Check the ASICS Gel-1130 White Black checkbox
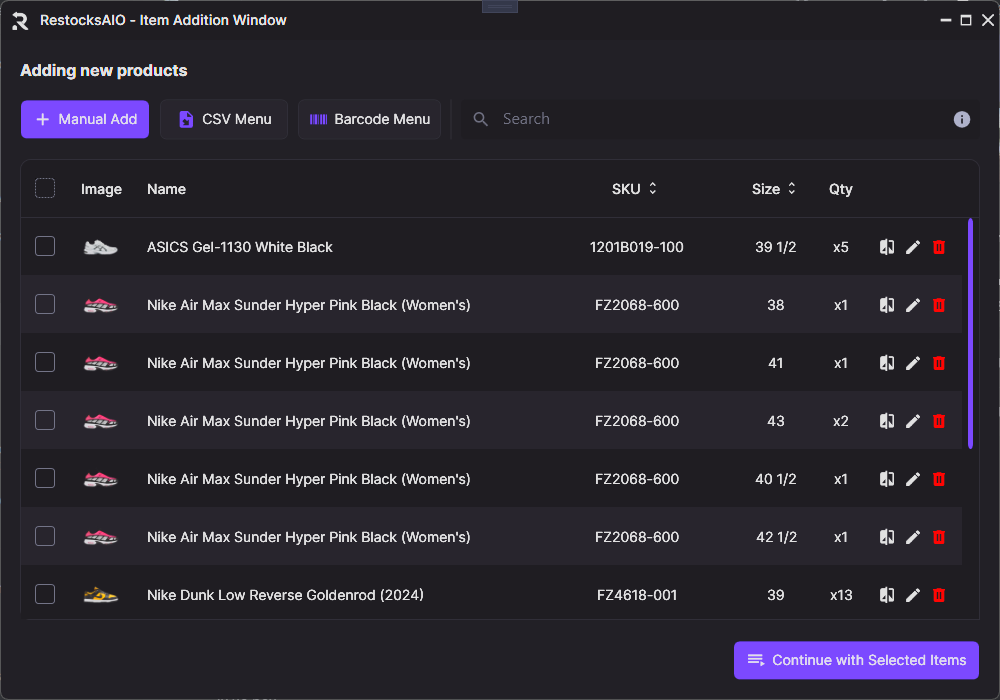 point(45,246)
